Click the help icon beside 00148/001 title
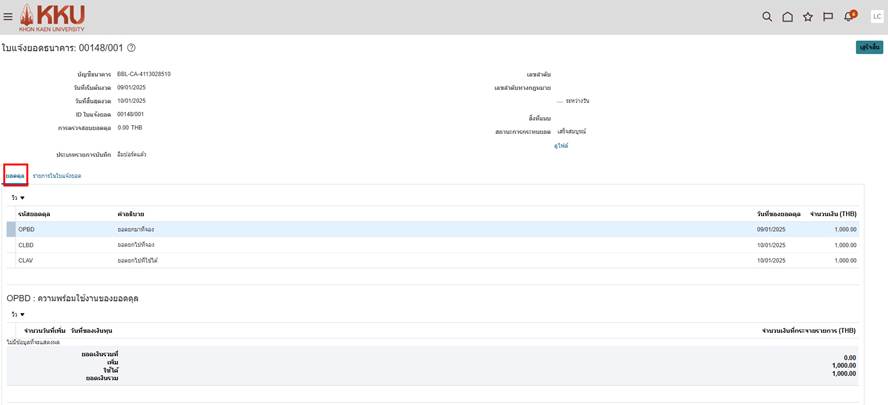Screen dimensions: 888x405 pyautogui.click(x=131, y=48)
